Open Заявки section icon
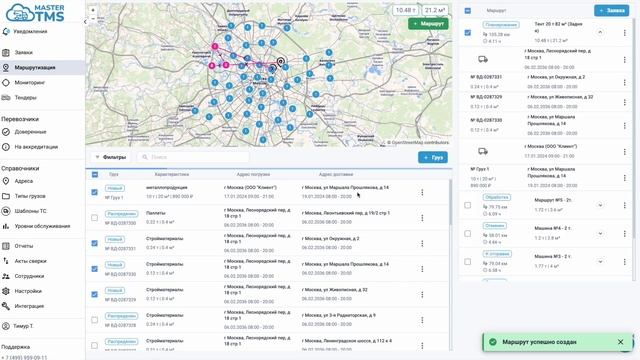Image resolution: width=640 pixels, height=360 pixels. 6,52
